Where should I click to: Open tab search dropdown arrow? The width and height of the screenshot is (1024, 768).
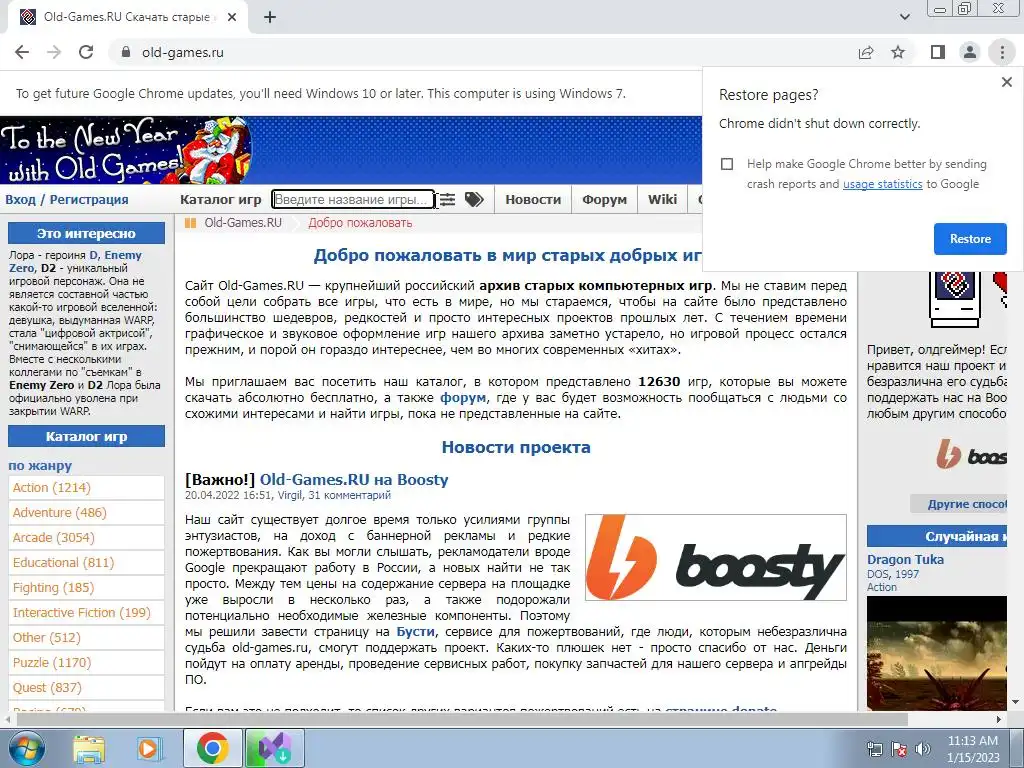(x=904, y=17)
